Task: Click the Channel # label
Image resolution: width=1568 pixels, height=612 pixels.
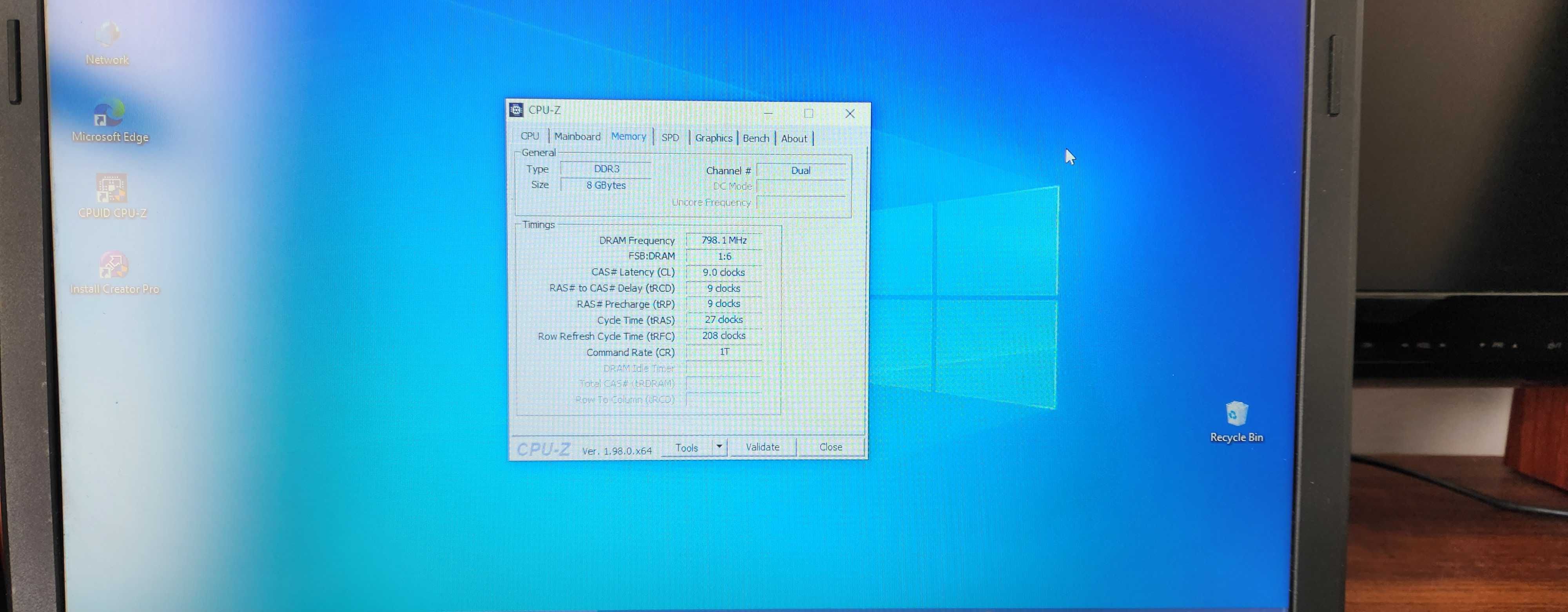Action: [728, 171]
